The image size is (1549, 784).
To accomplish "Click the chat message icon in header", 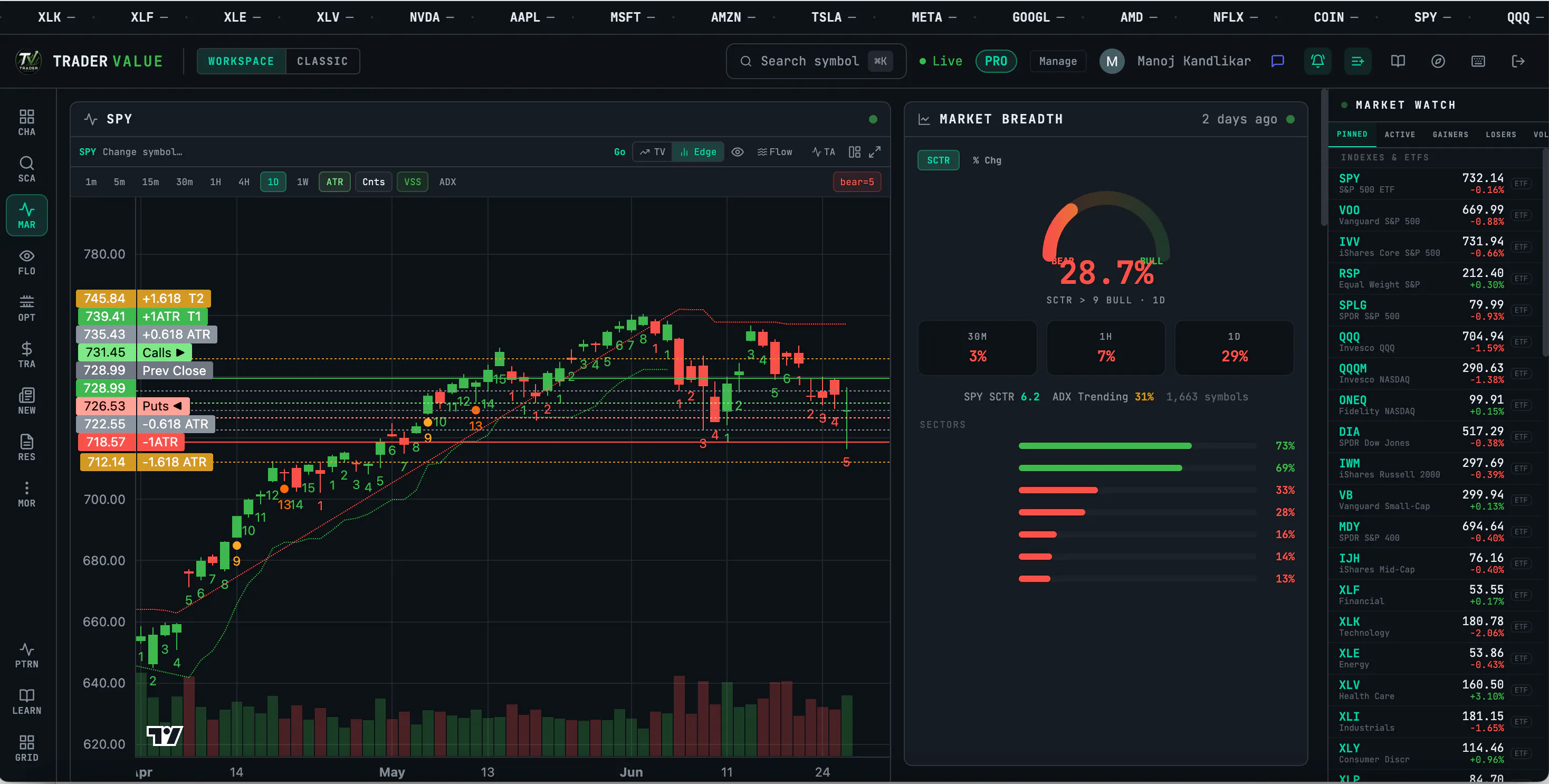I will click(1278, 61).
